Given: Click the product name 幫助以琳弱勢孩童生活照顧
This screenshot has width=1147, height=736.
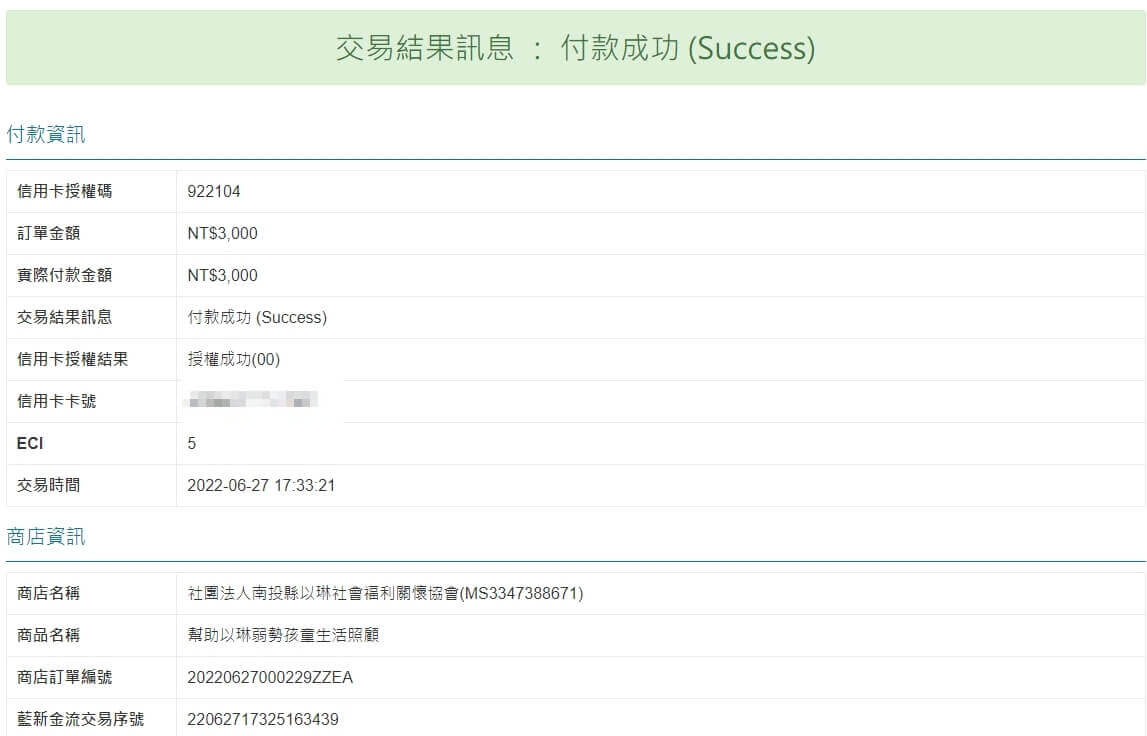Looking at the screenshot, I should pos(283,636).
